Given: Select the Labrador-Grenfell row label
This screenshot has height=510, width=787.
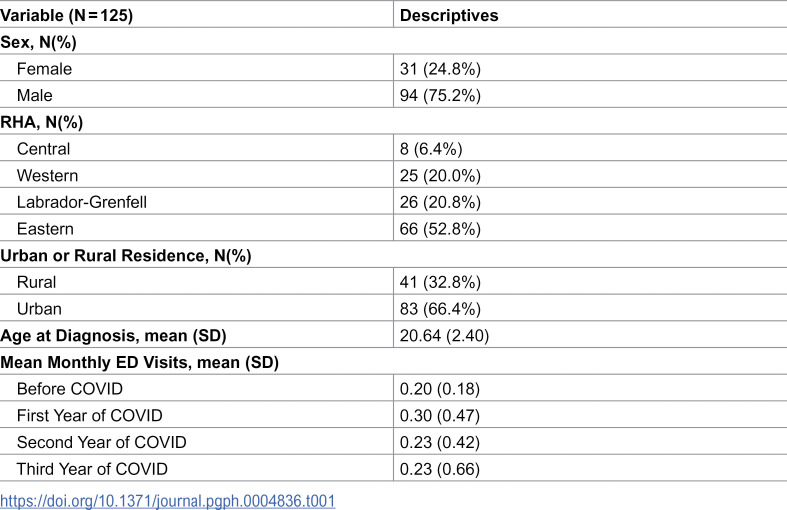Looking at the screenshot, I should [82, 202].
